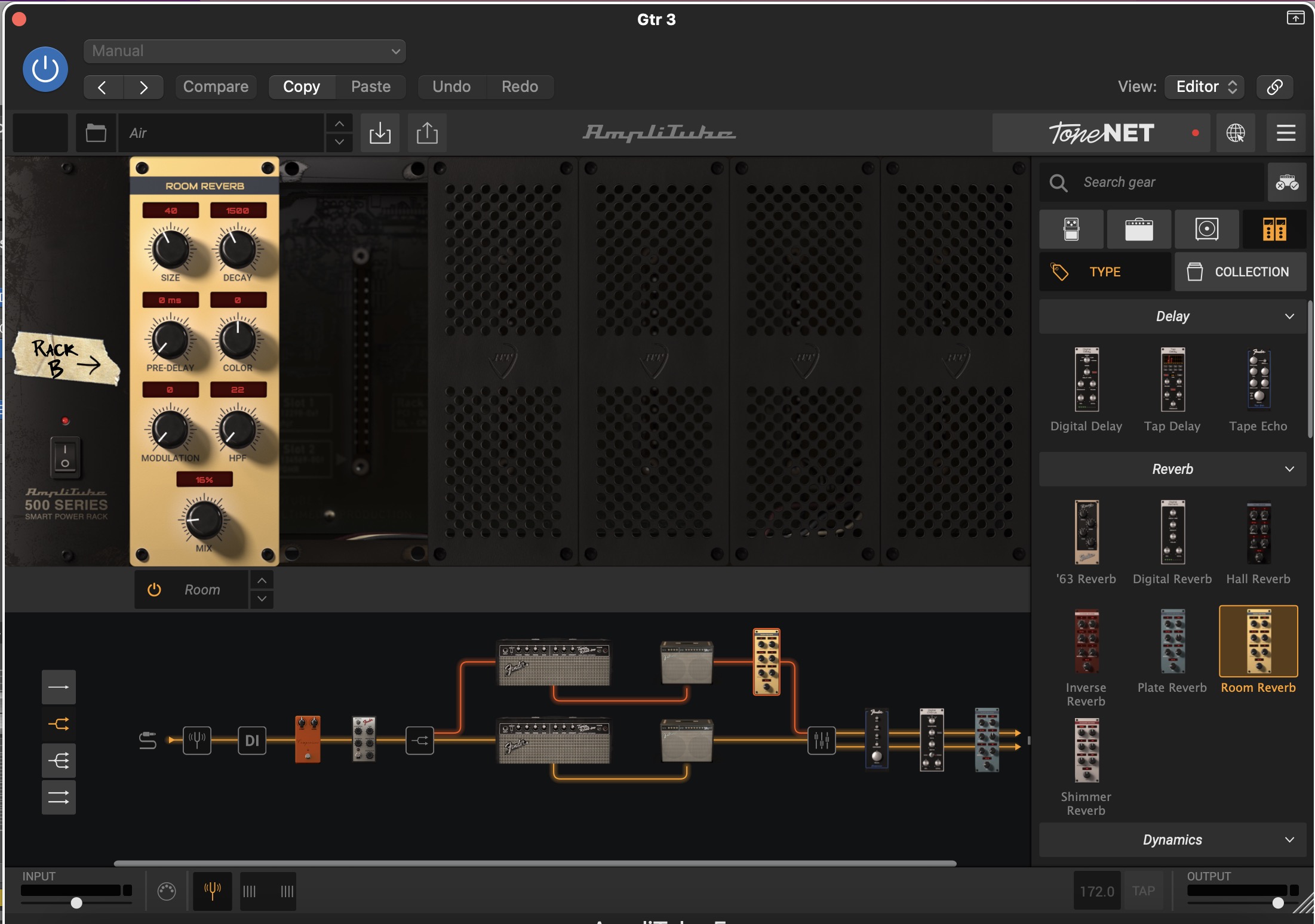Select the Shimmer Reverb gear thumbnail

pyautogui.click(x=1086, y=750)
